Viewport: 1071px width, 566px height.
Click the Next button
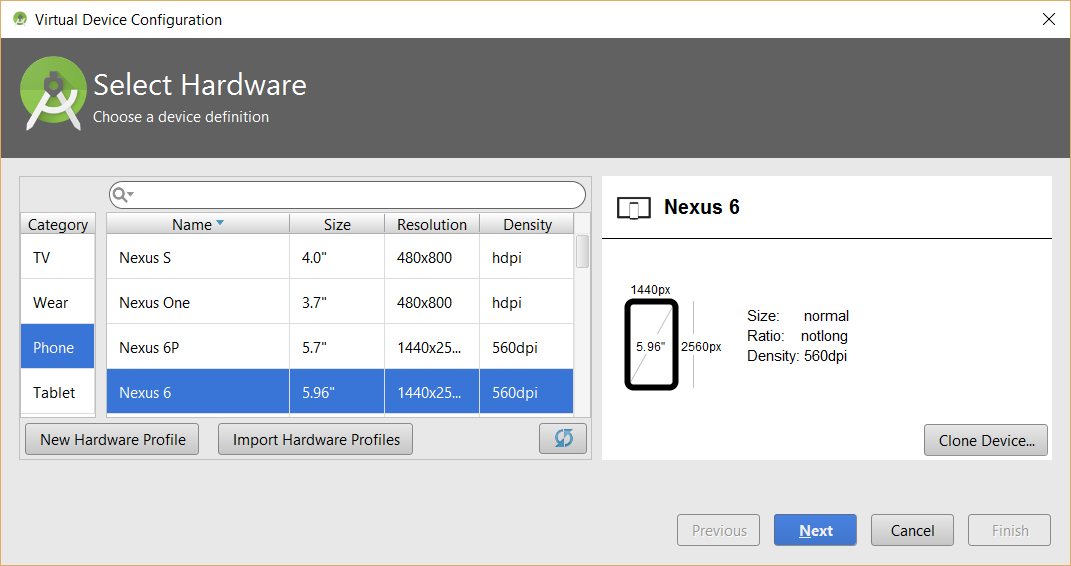pos(816,530)
